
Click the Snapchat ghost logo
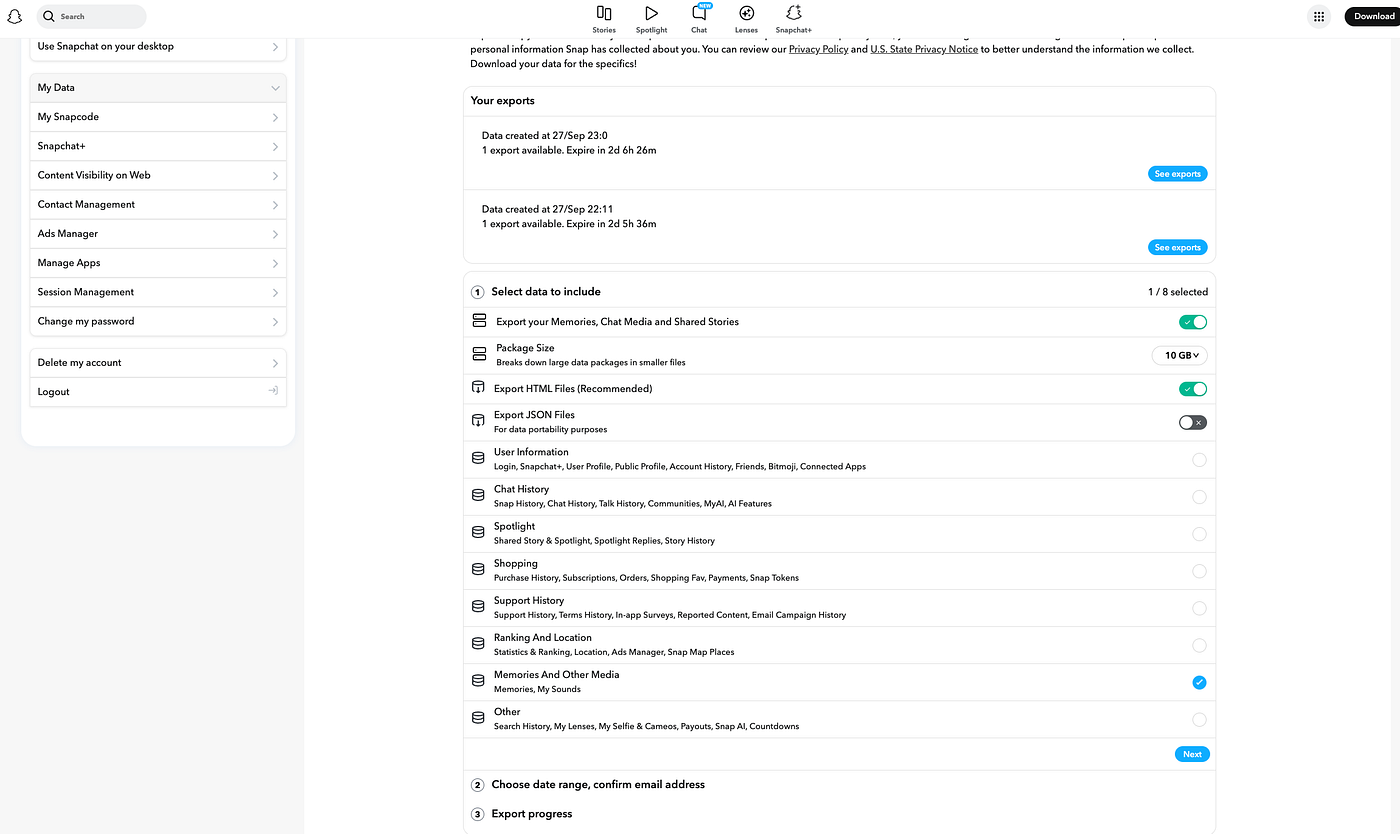point(15,16)
